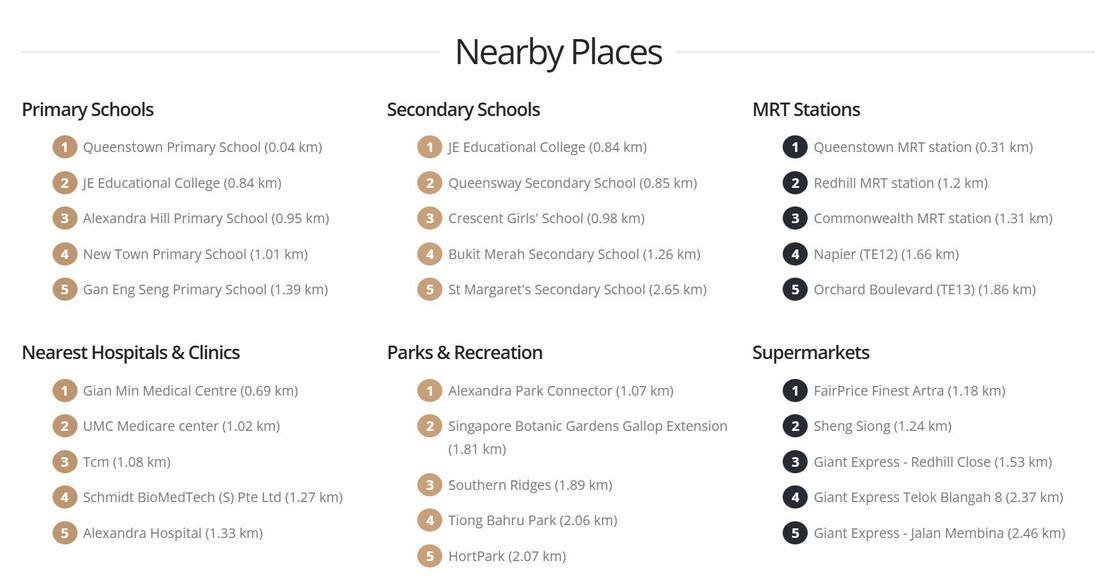Click number 2 badge beside Singapore Botanic Gardens
The image size is (1100, 588).
429,426
